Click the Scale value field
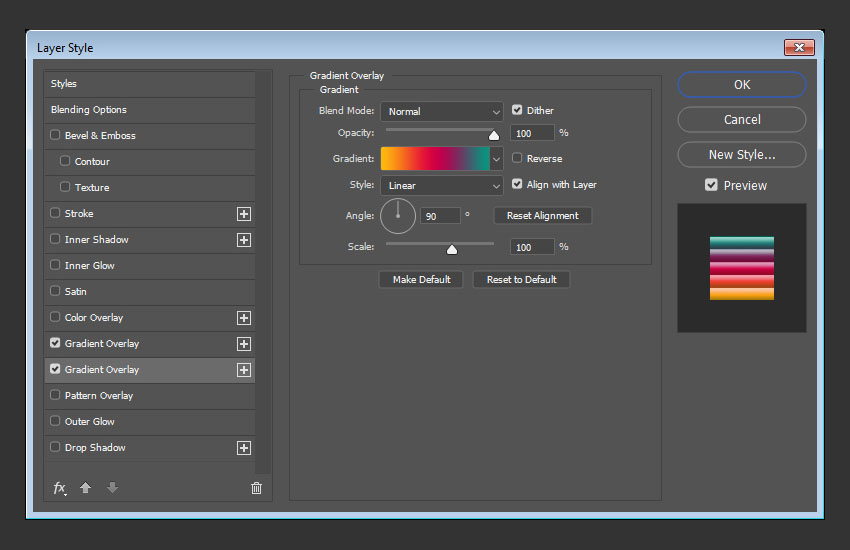The height and width of the screenshot is (550, 850). coord(532,247)
